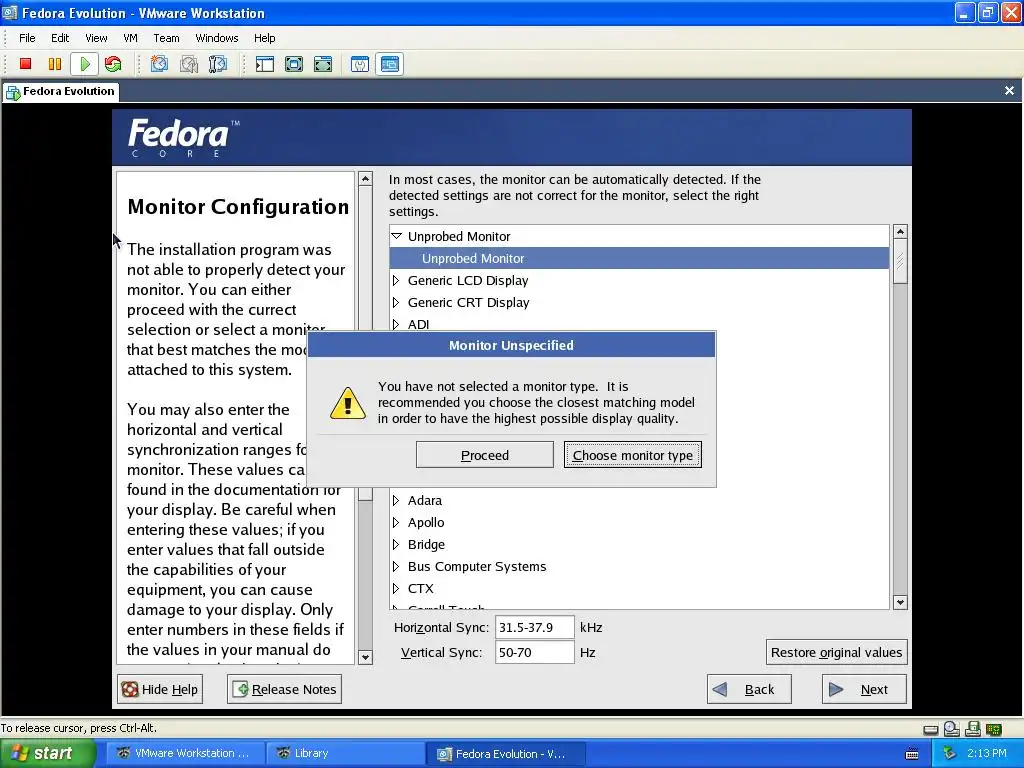This screenshot has height=768, width=1024.
Task: Power off the VM with the red stop icon
Action: [25, 64]
